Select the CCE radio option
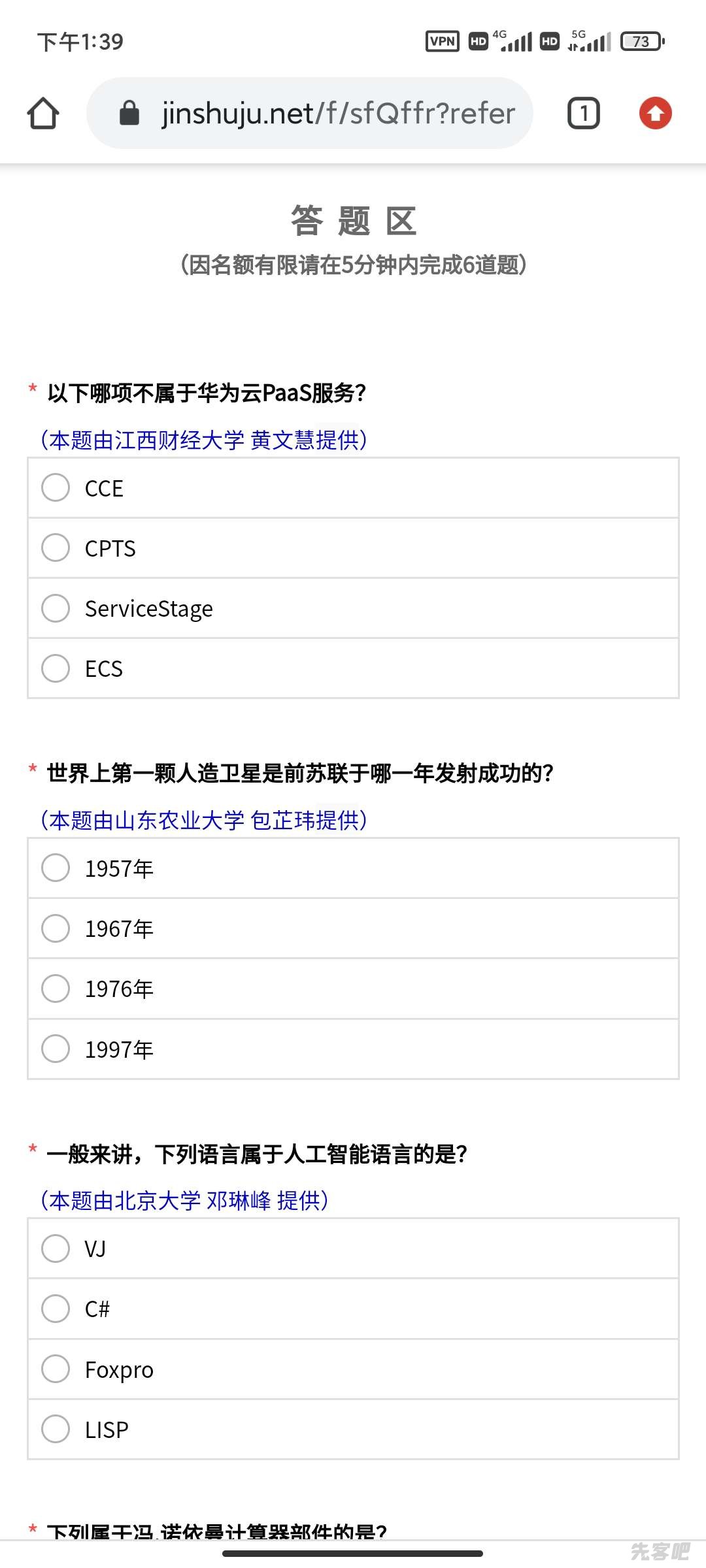This screenshot has width=706, height=1568. 56,487
